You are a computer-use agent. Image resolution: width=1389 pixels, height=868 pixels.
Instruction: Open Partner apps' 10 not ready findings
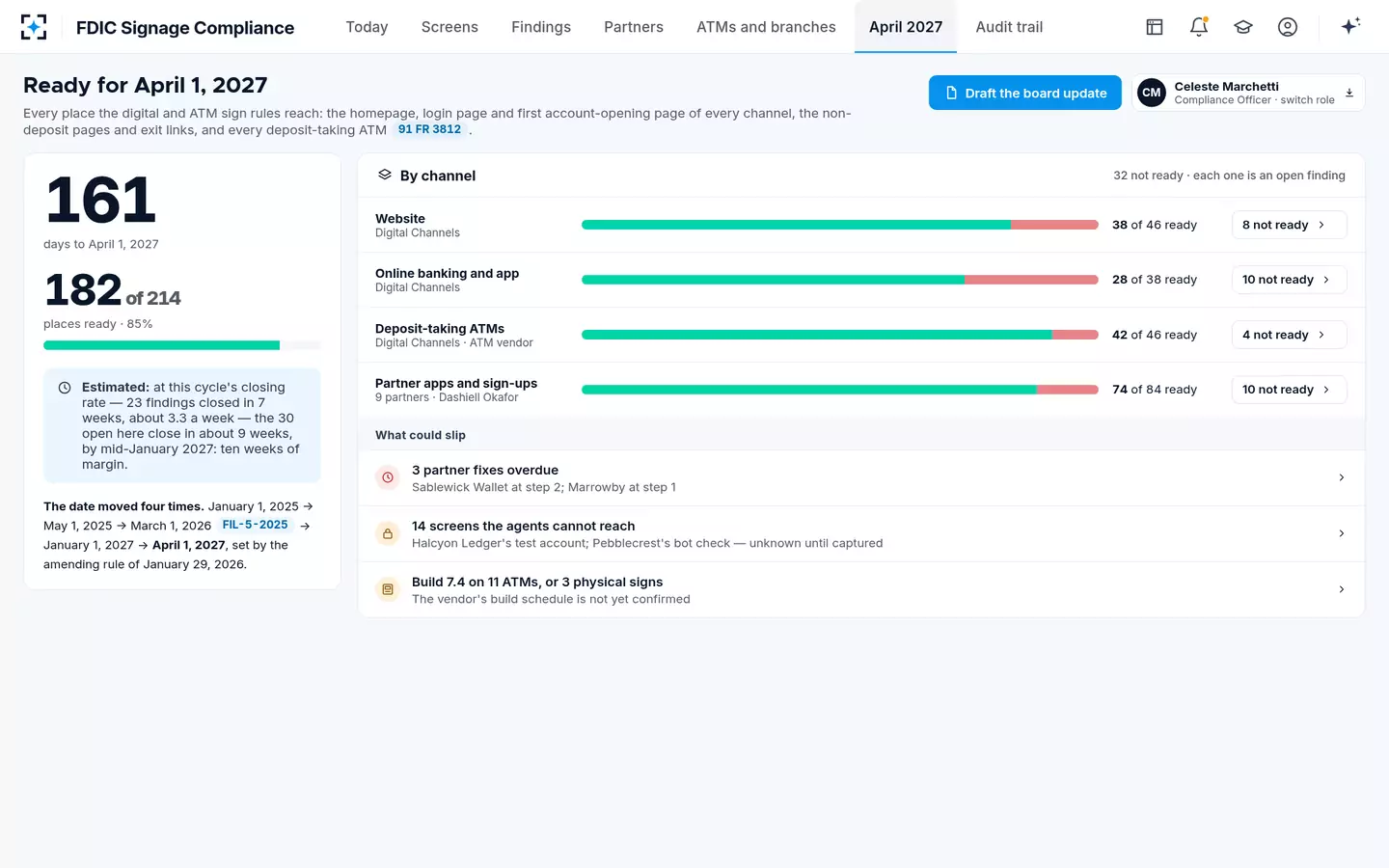click(x=1290, y=390)
